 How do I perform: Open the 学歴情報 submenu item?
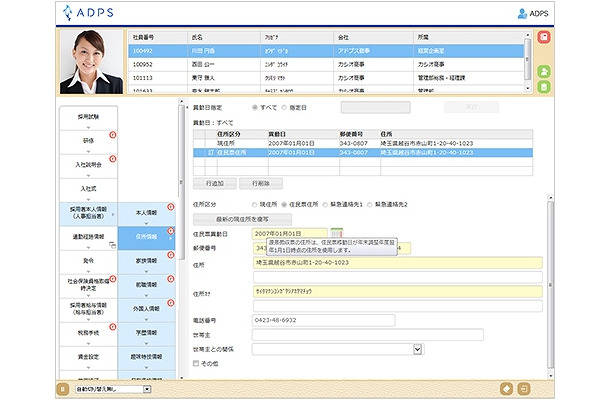[x=146, y=334]
